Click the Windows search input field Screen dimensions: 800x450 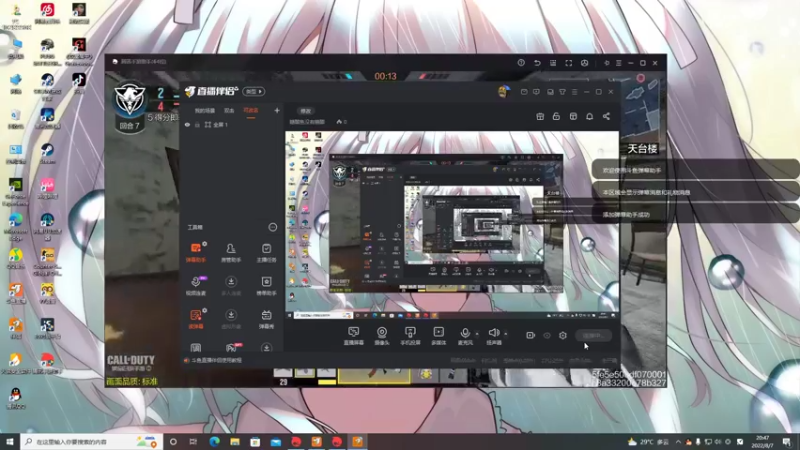91,441
